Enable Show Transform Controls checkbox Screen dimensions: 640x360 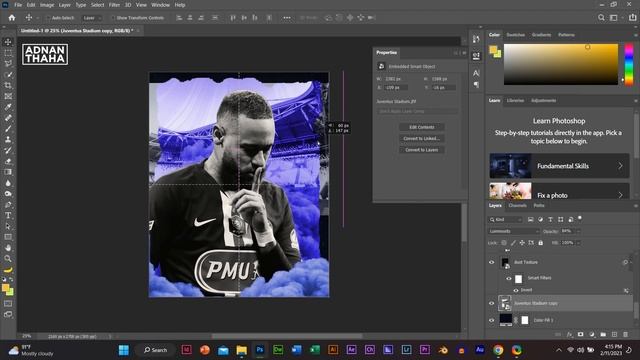click(x=113, y=18)
